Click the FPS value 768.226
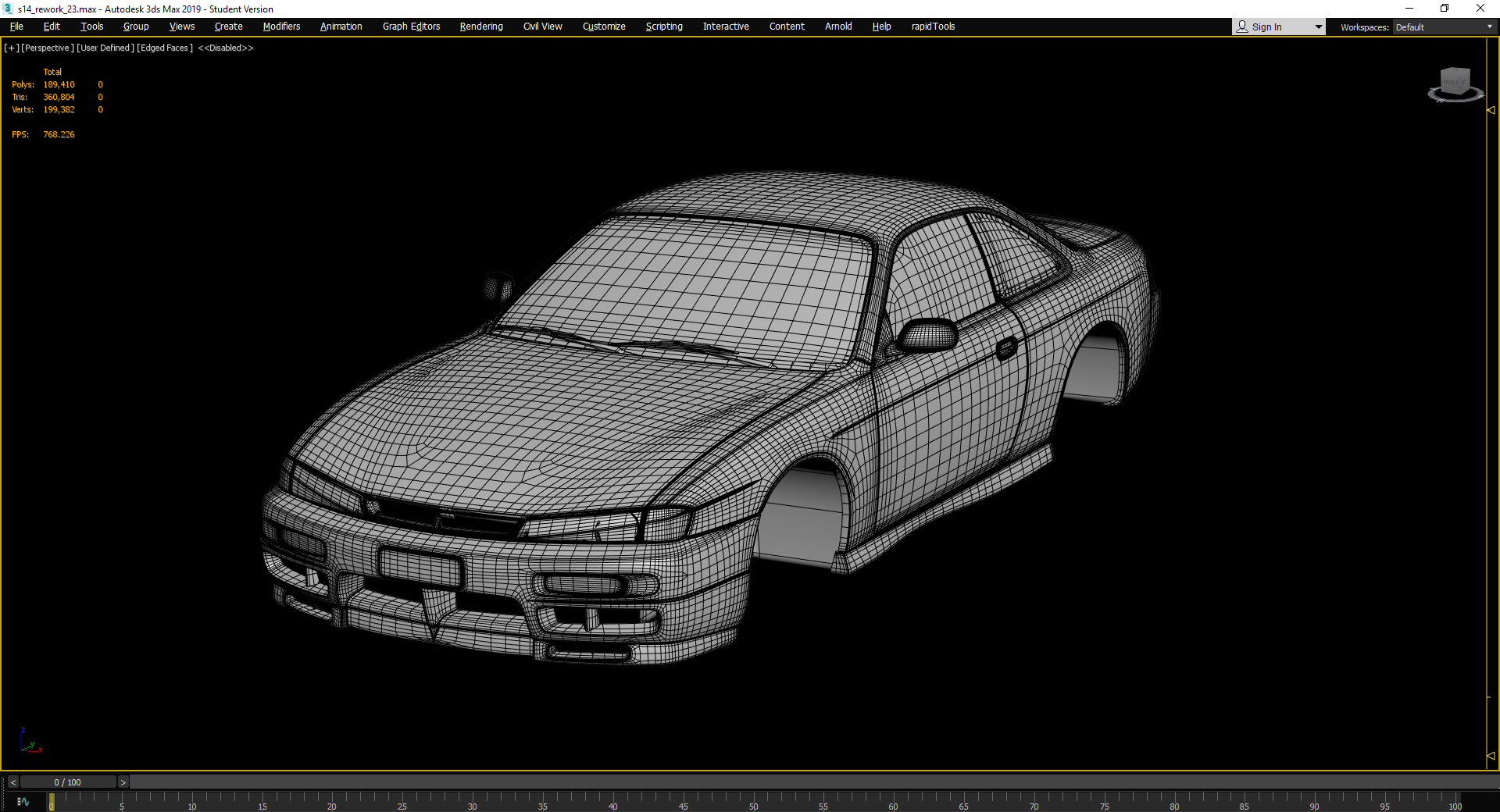Viewport: 1500px width, 812px height. (59, 135)
